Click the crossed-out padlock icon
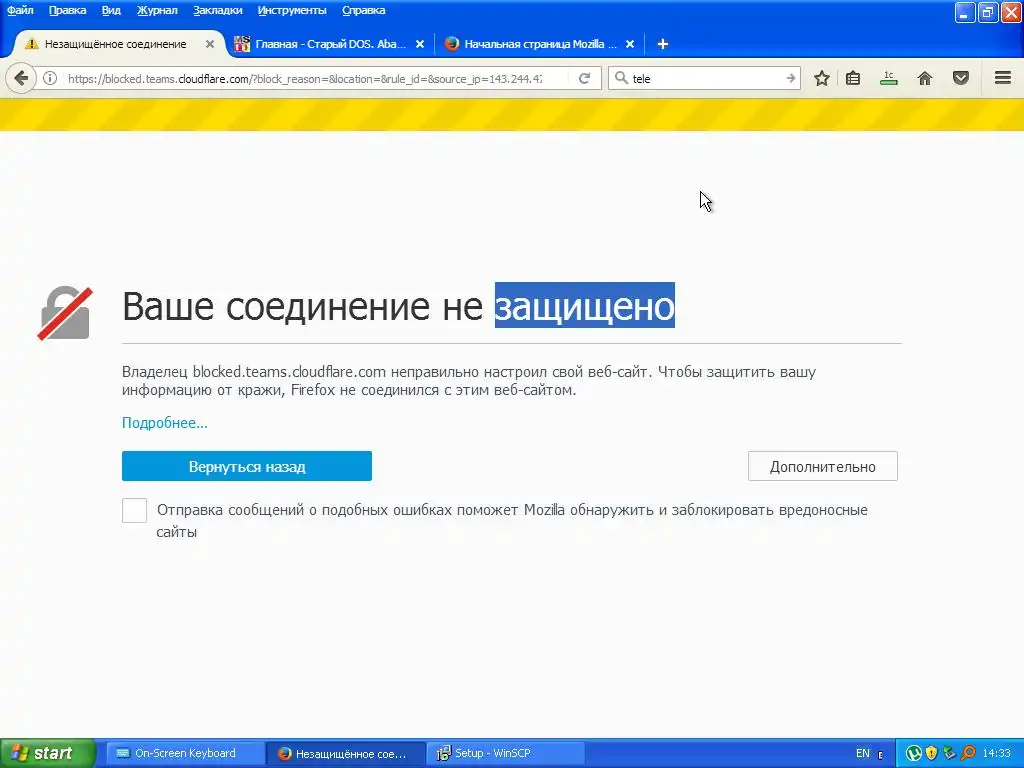Screen dimensions: 1024x768 coord(65,313)
